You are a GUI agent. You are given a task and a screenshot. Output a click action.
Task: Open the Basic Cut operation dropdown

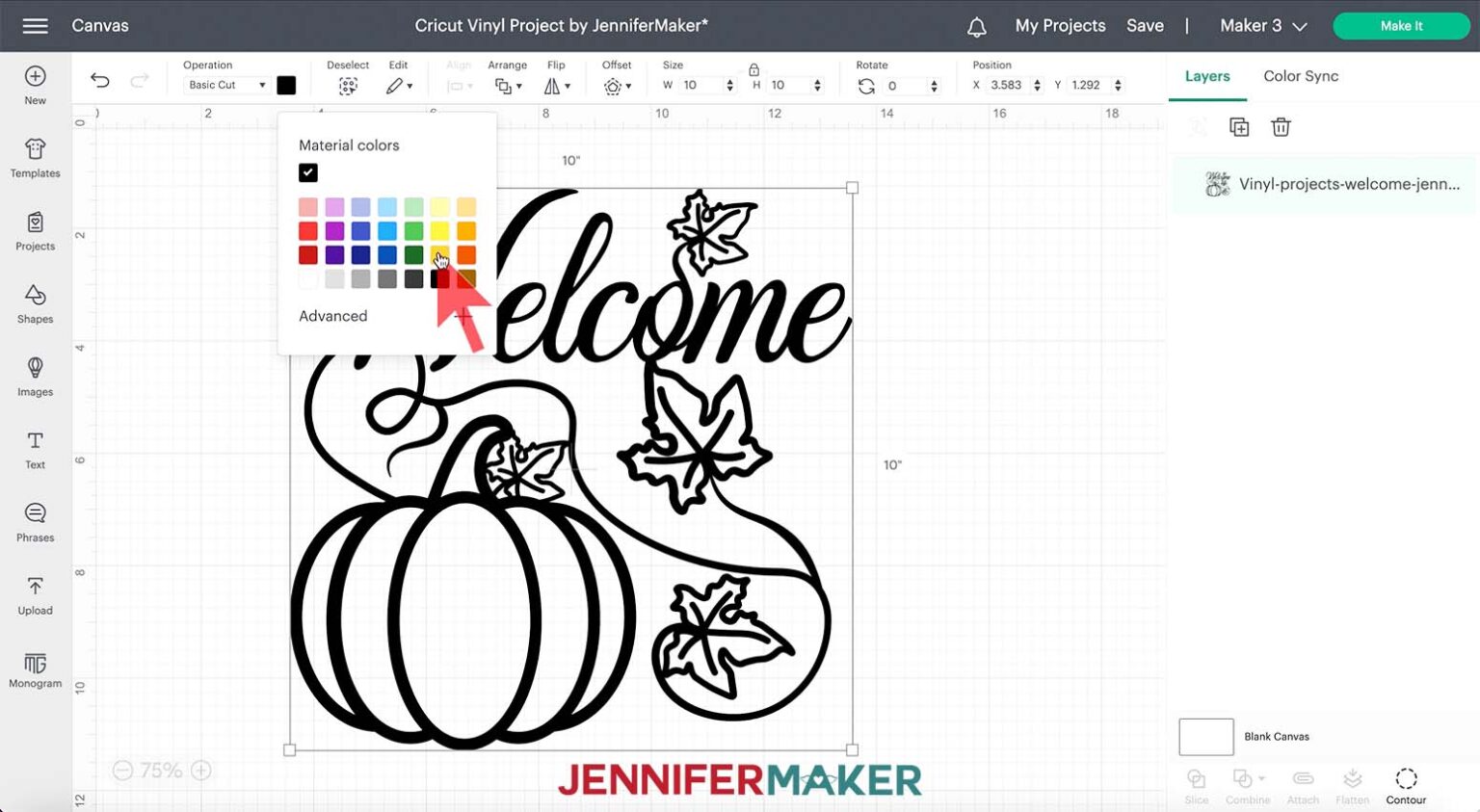pyautogui.click(x=226, y=85)
